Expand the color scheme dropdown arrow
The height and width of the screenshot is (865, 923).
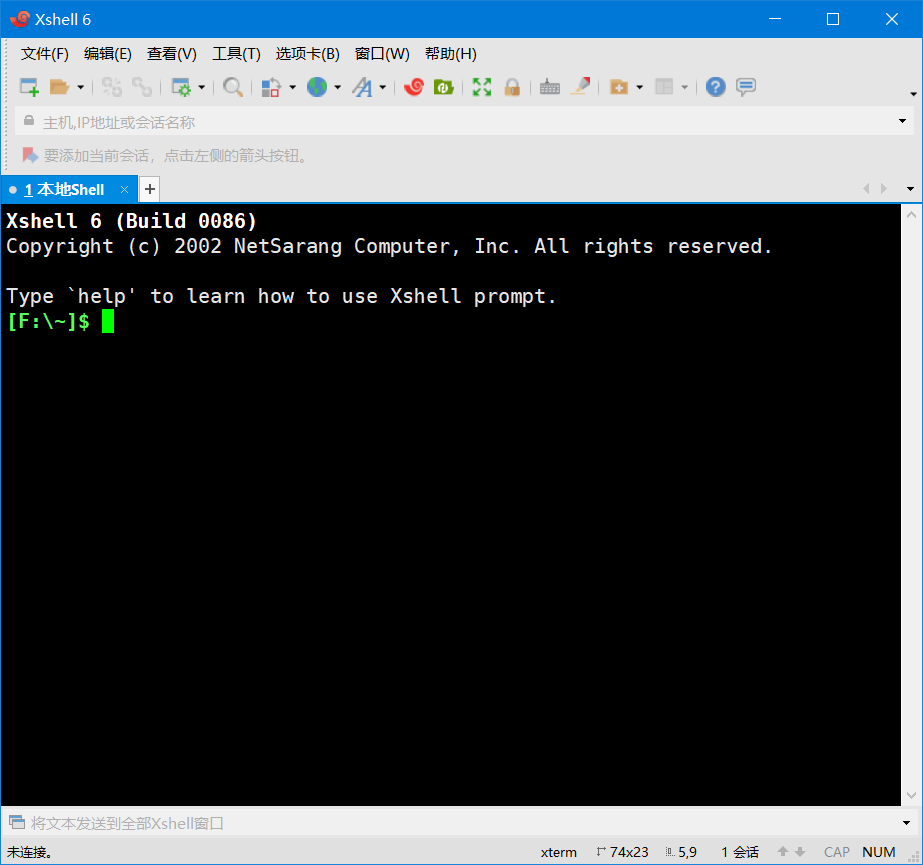point(292,87)
